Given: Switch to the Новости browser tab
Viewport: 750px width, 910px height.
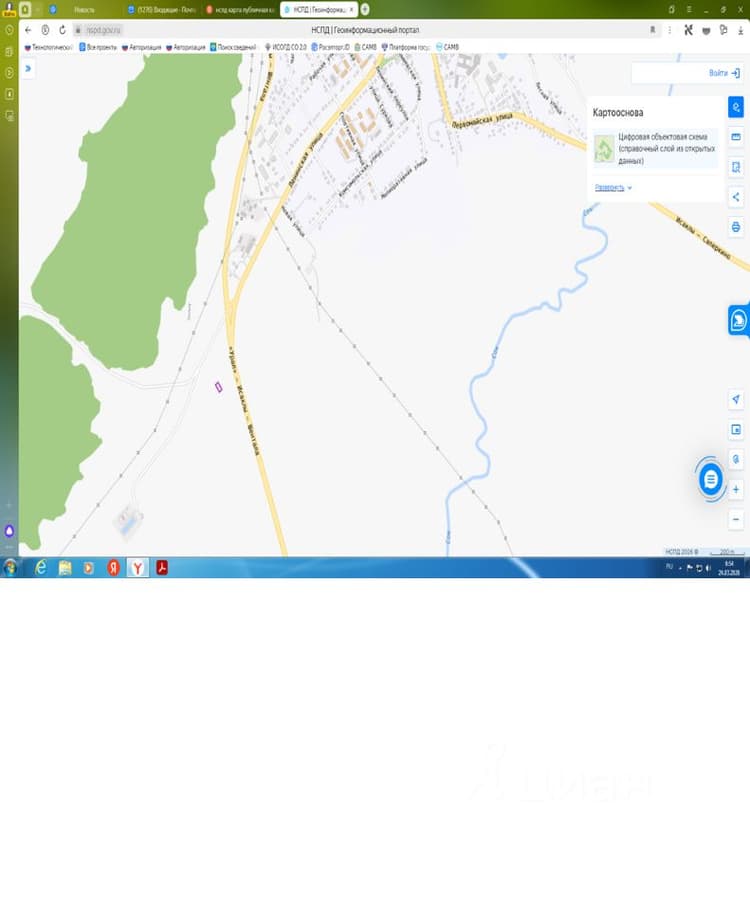Looking at the screenshot, I should tap(84, 10).
